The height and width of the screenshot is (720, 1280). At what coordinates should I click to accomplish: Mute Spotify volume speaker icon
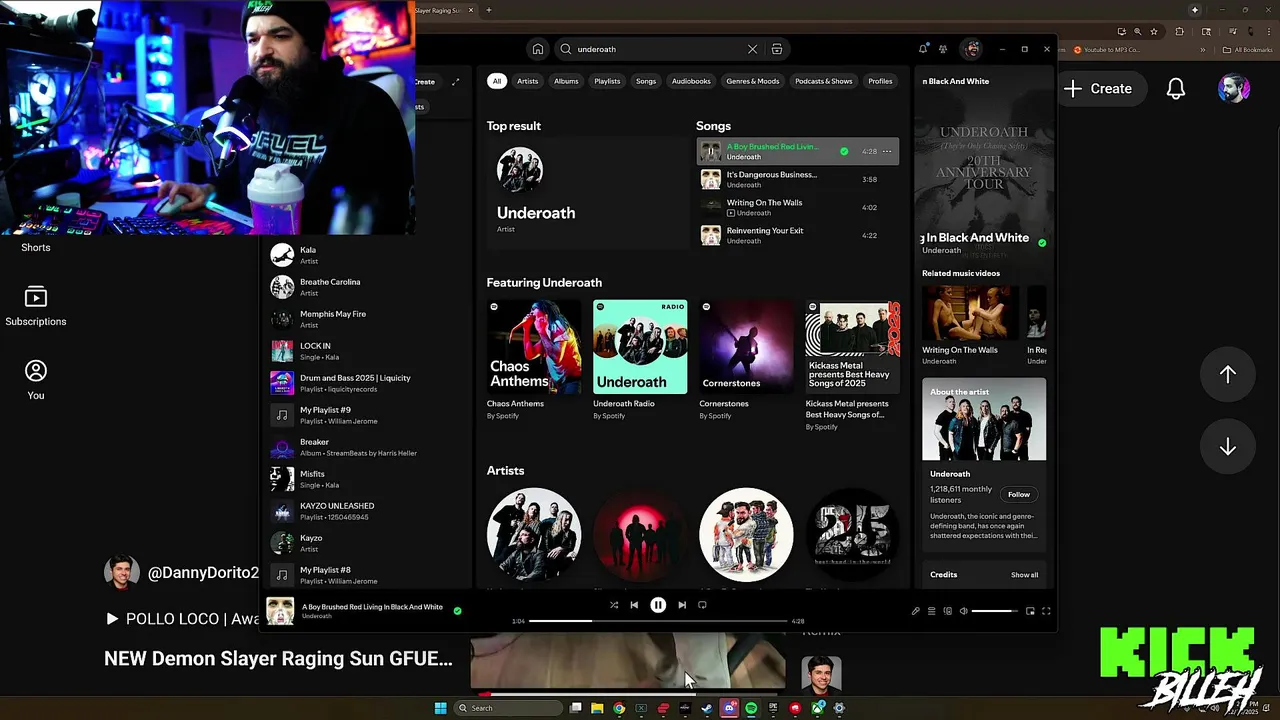point(964,611)
